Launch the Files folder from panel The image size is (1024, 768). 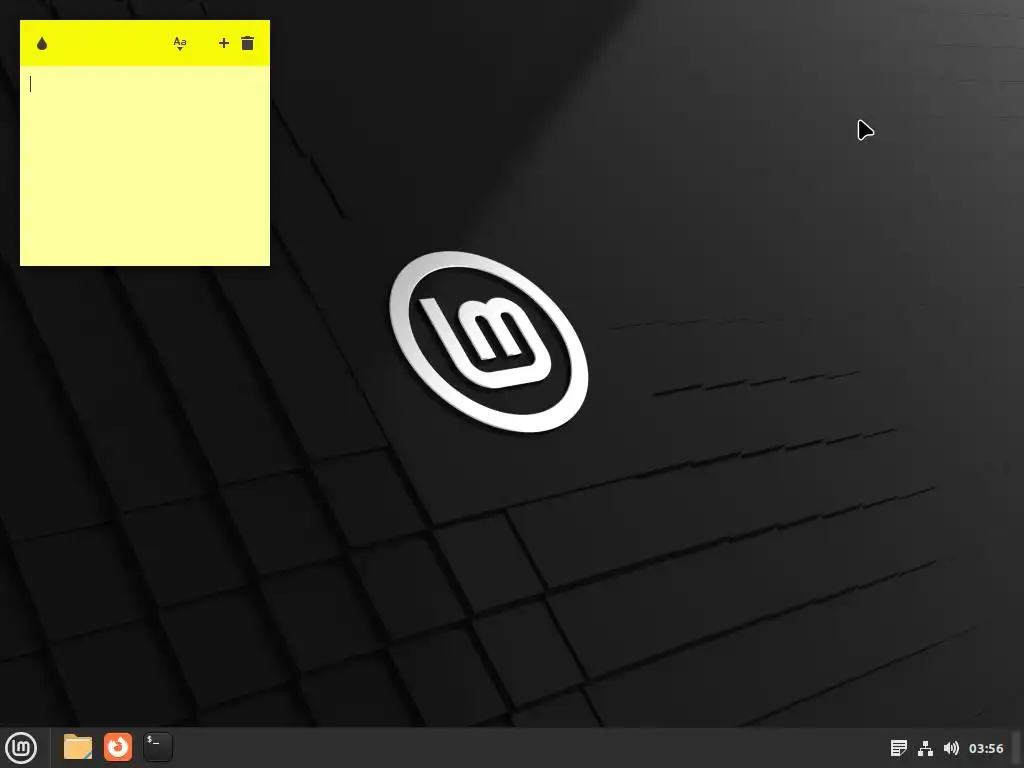click(78, 747)
